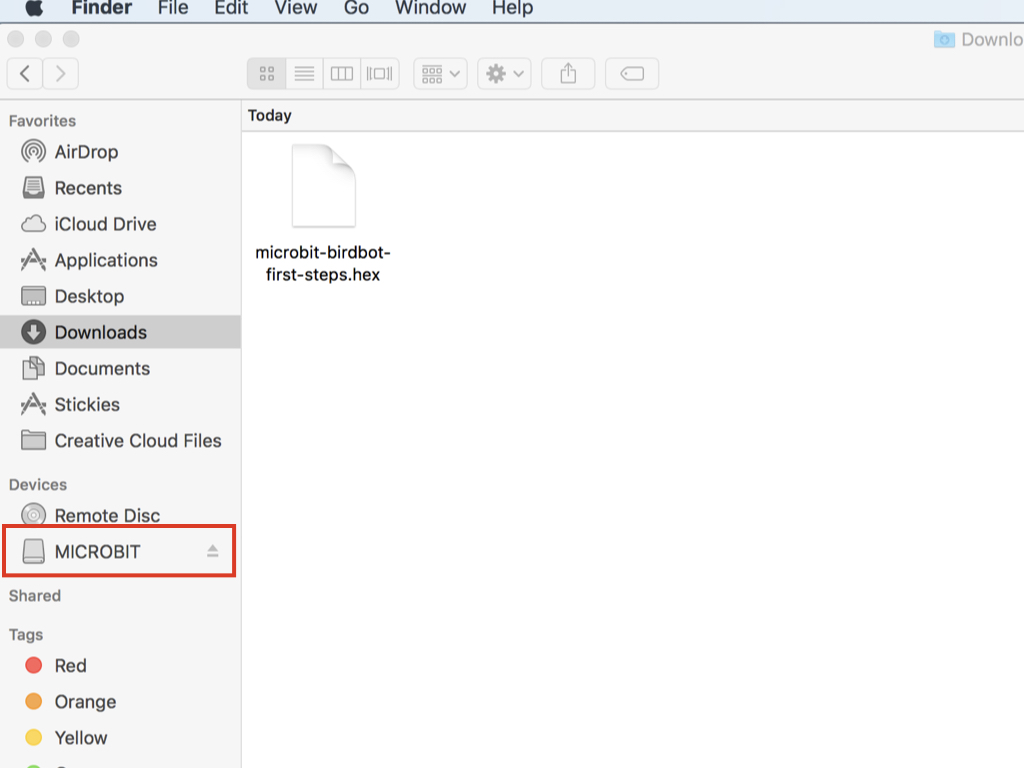Click the Creative Cloud Files folder icon
Viewport: 1024px width, 768px height.
click(x=33, y=440)
